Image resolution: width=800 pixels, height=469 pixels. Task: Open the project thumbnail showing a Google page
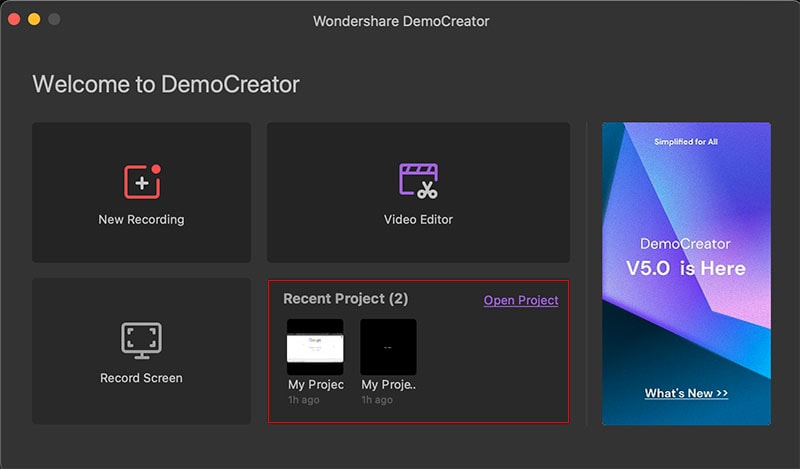(x=315, y=347)
